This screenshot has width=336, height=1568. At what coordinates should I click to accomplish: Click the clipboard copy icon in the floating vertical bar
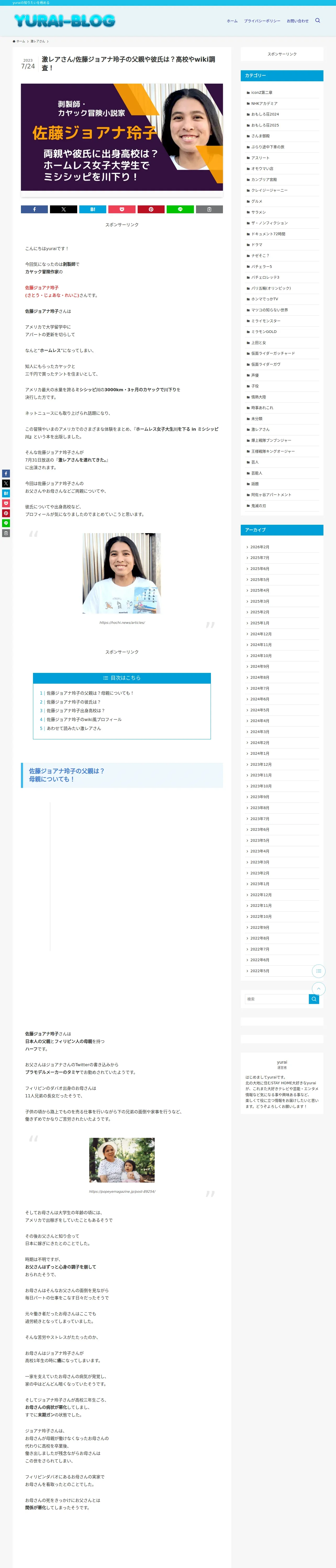6,533
